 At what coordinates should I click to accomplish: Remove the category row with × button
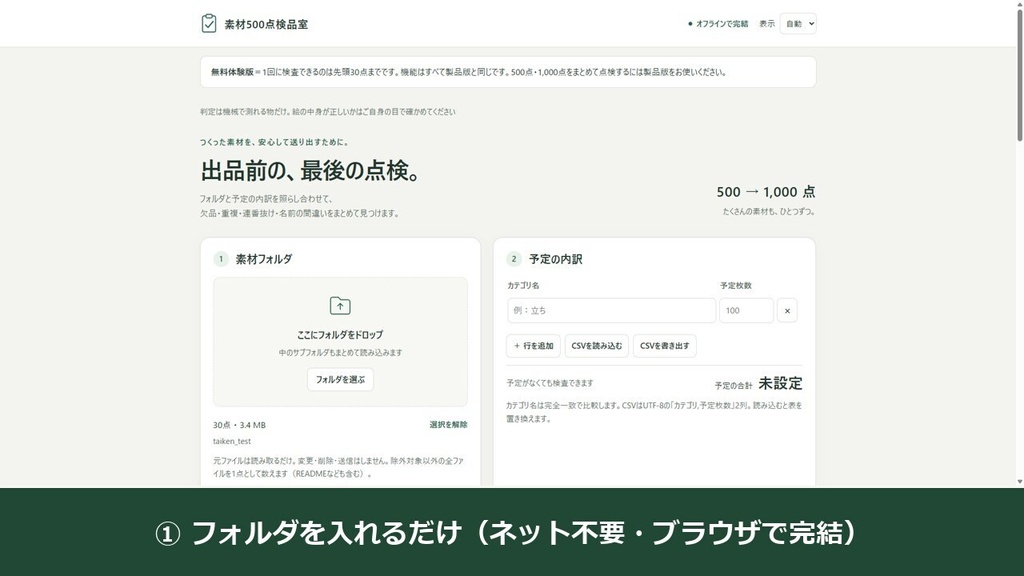tap(787, 311)
